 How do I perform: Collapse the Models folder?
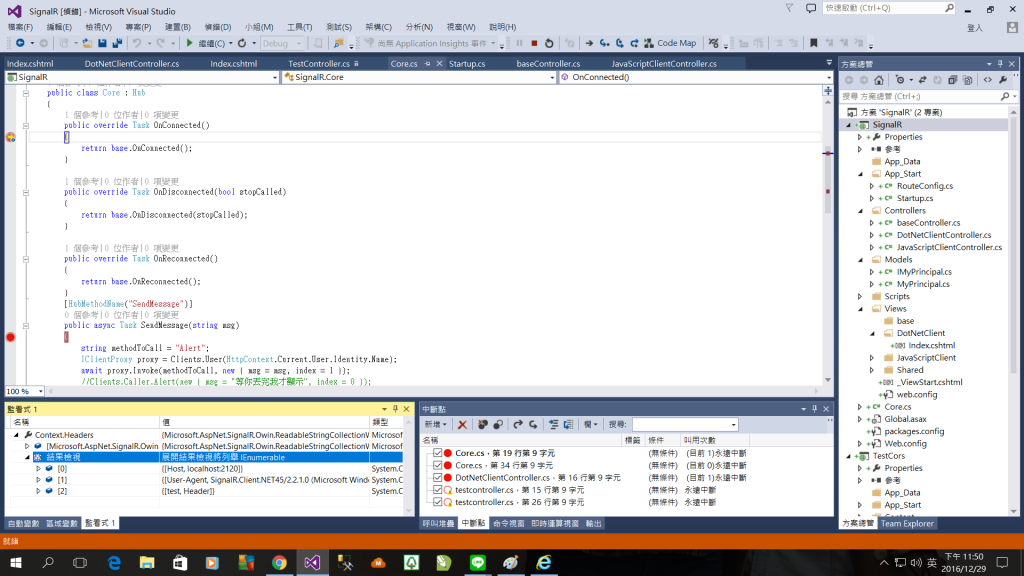pos(860,260)
